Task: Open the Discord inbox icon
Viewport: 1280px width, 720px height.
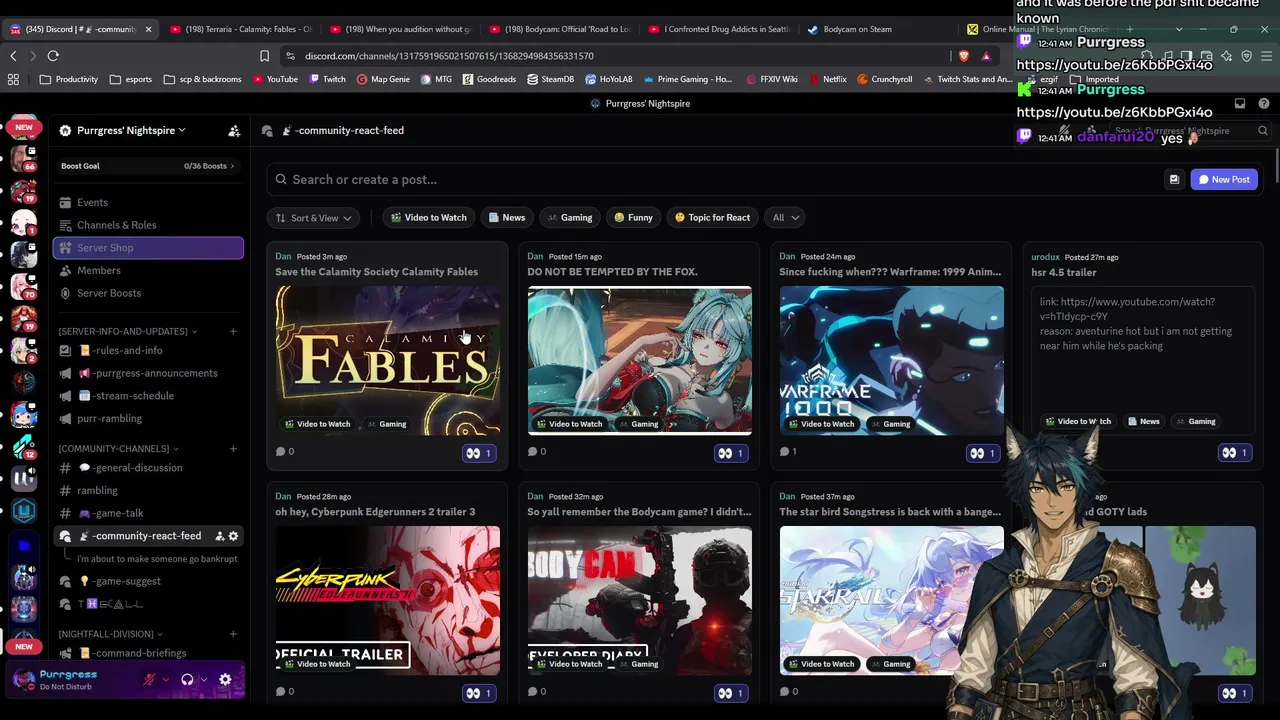Action: [x=1240, y=103]
